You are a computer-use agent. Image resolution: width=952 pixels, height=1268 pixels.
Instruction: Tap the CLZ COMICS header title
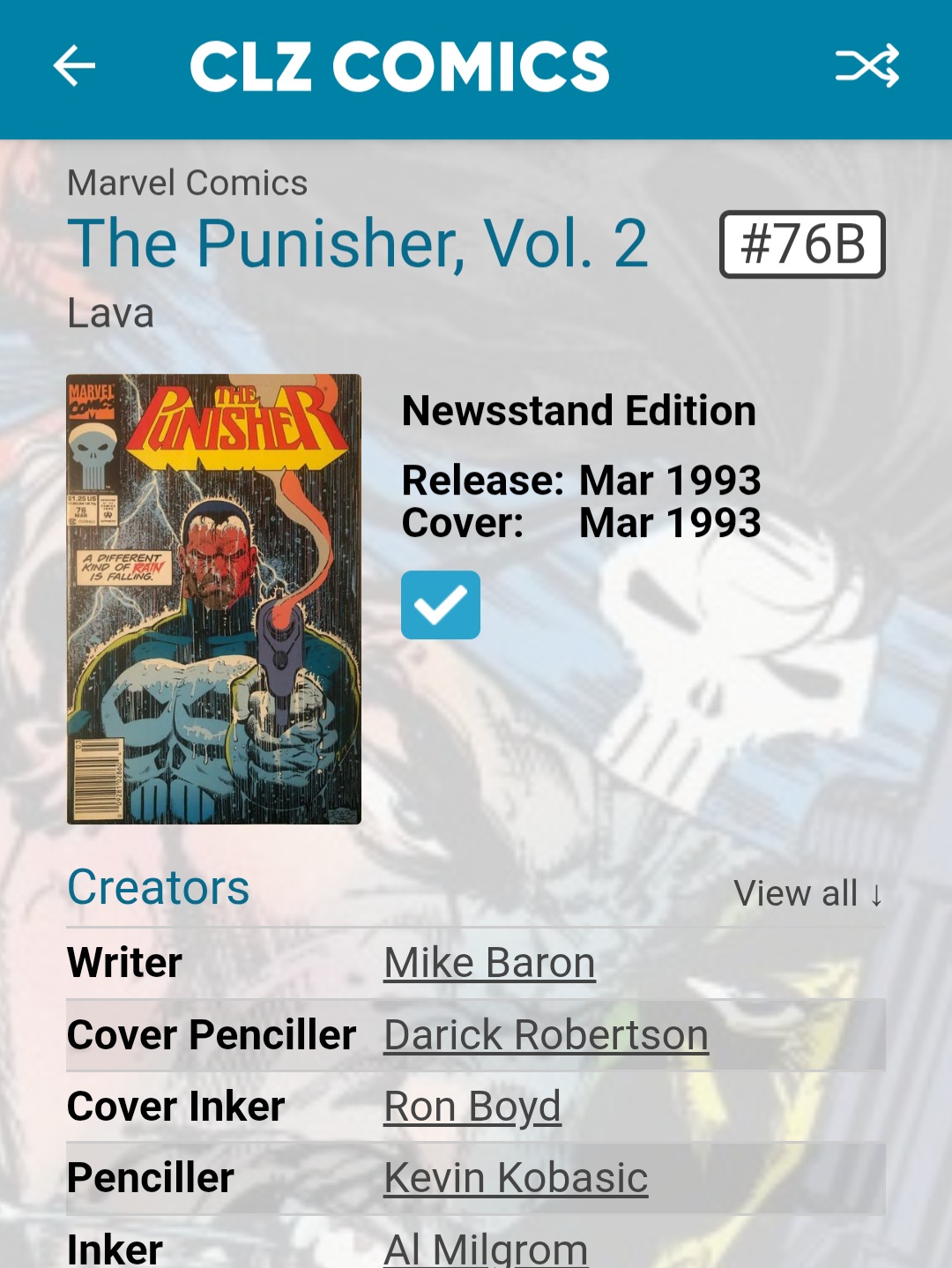click(400, 66)
